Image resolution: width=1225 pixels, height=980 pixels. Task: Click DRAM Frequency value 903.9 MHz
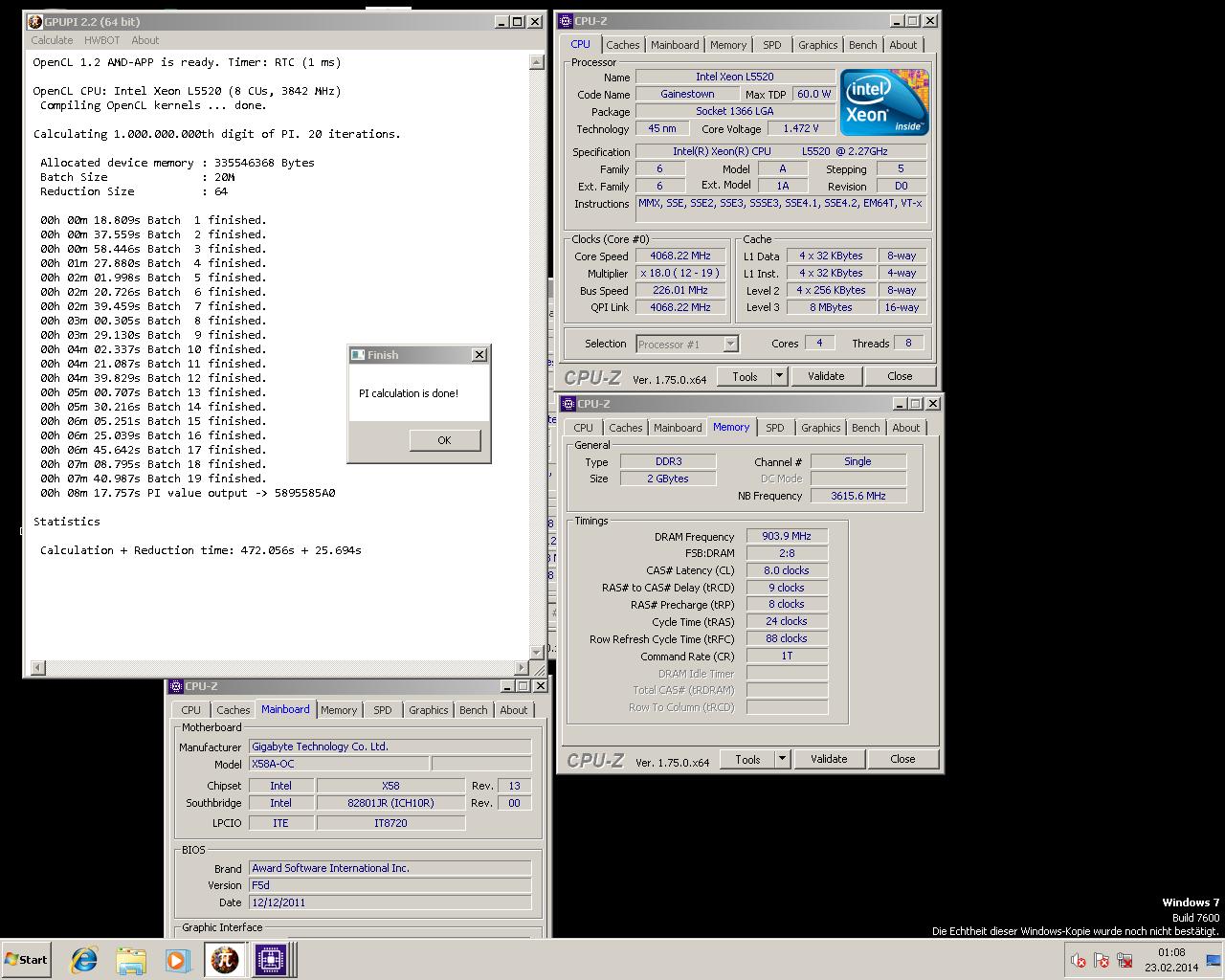[x=787, y=536]
